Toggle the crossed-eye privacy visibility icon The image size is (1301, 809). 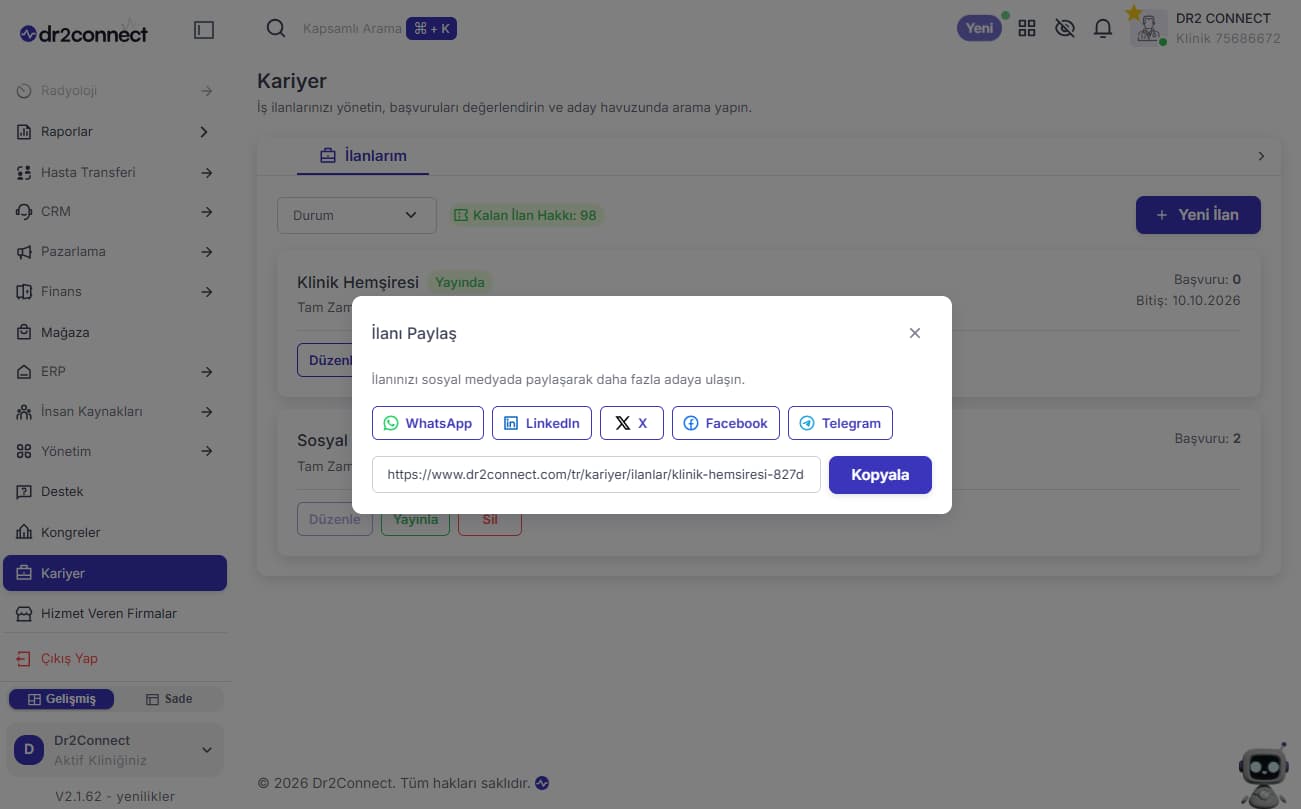(x=1065, y=28)
